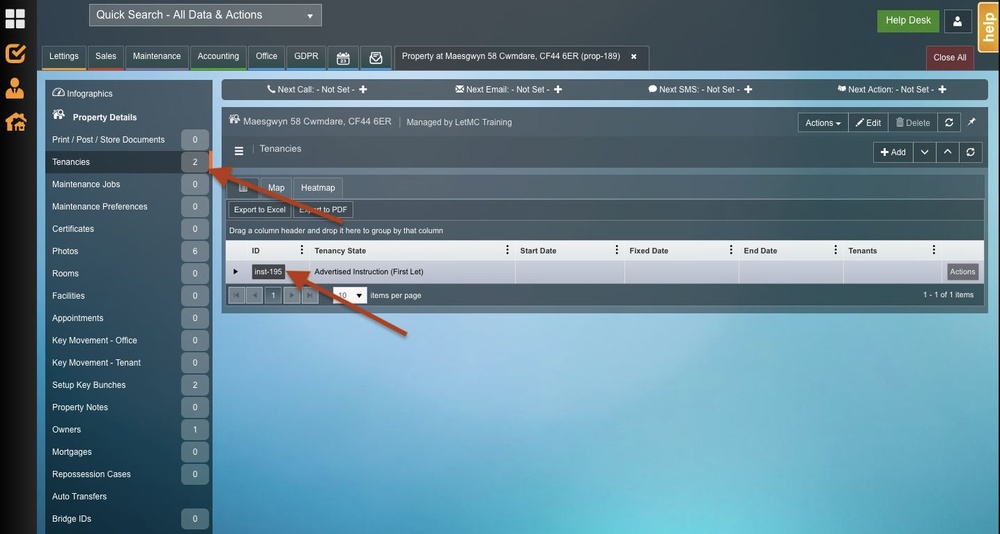Switch to the grid table view tab

pos(243,188)
